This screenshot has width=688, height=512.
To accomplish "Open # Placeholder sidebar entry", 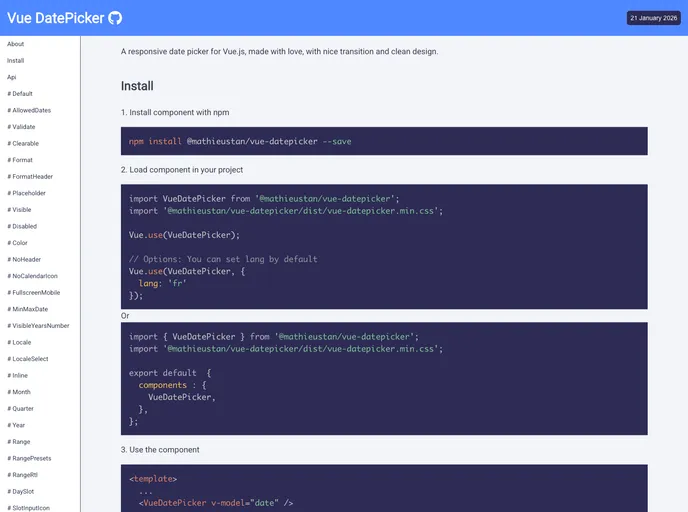I will [26, 193].
